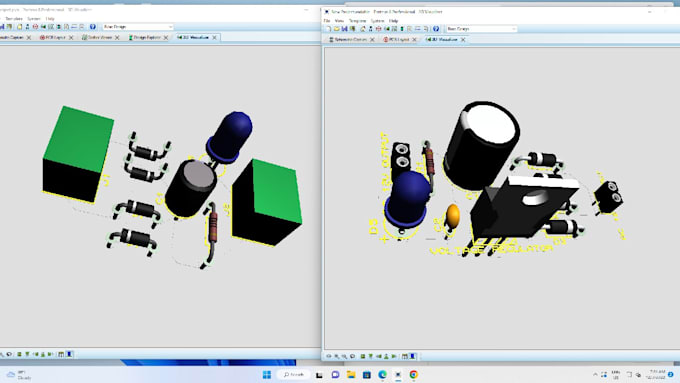Expand hidden system tray icons chevron
Image resolution: width=680 pixels, height=383 pixels.
point(595,374)
